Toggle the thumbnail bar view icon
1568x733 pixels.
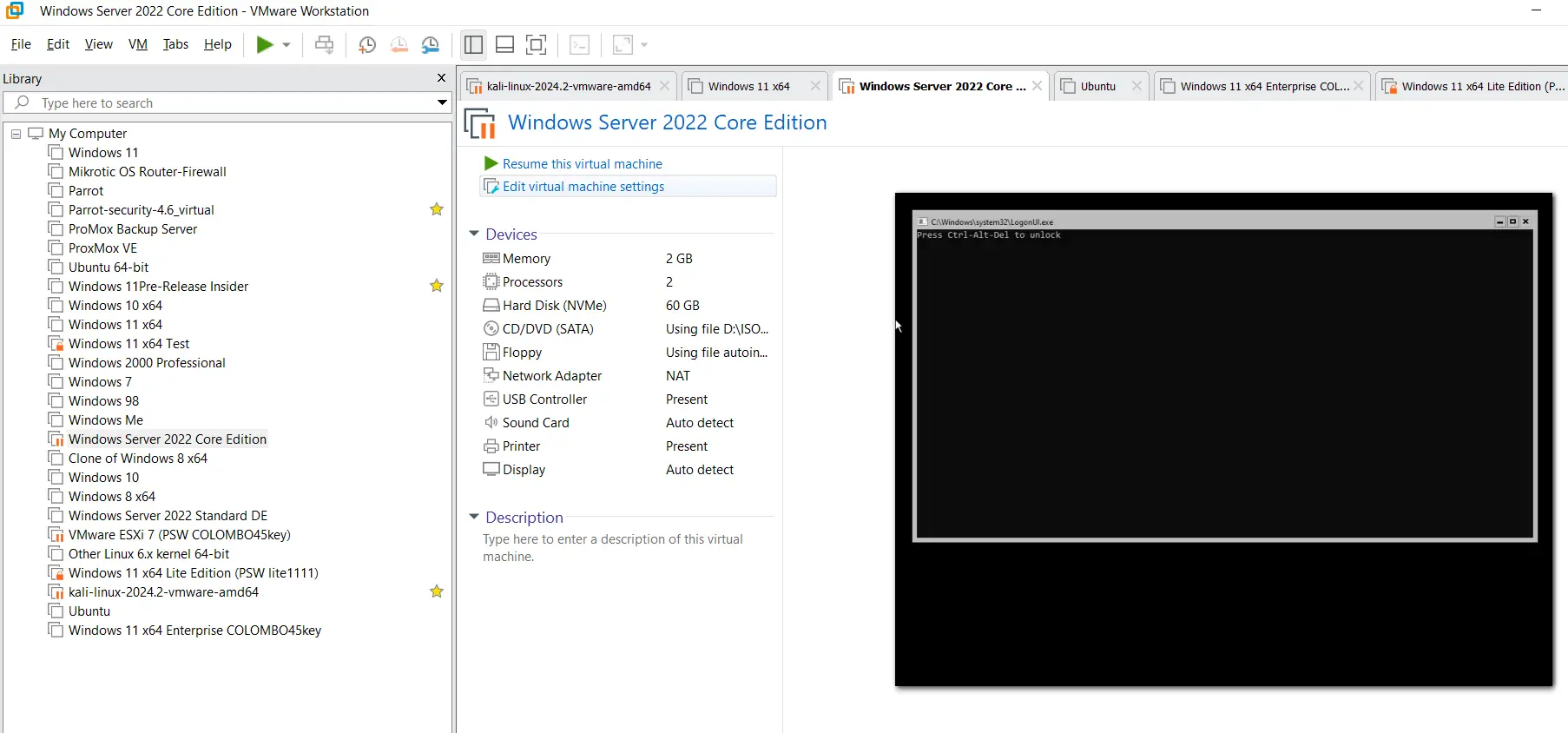[504, 44]
